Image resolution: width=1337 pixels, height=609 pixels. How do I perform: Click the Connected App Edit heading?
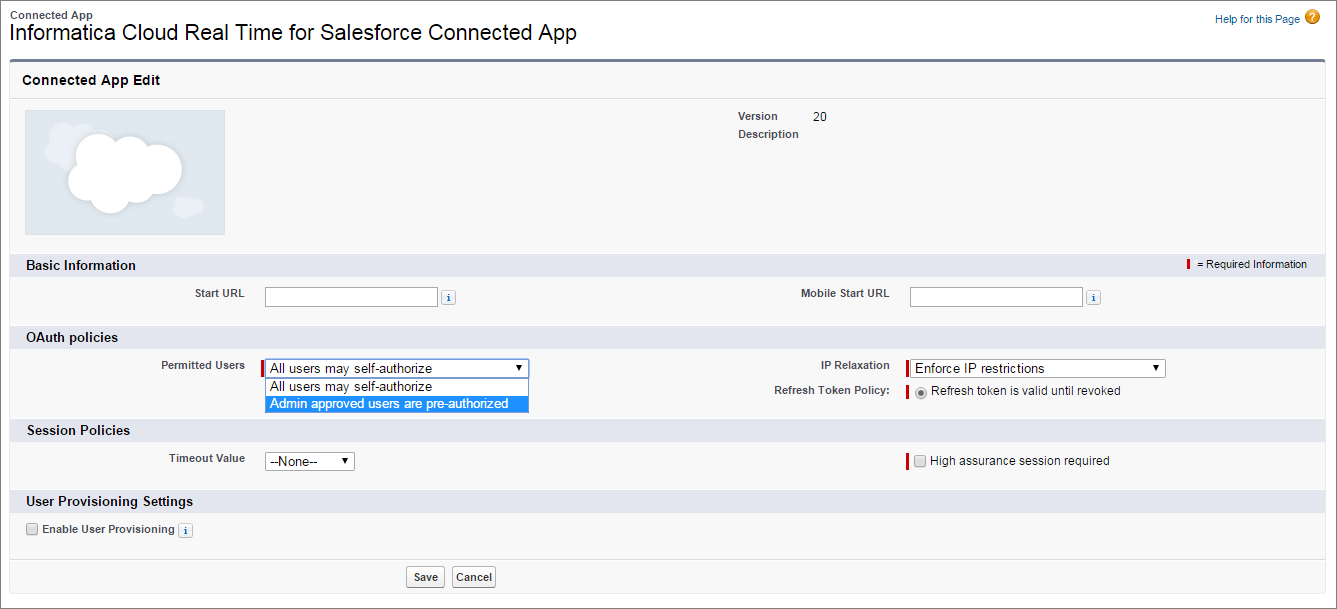pos(91,80)
